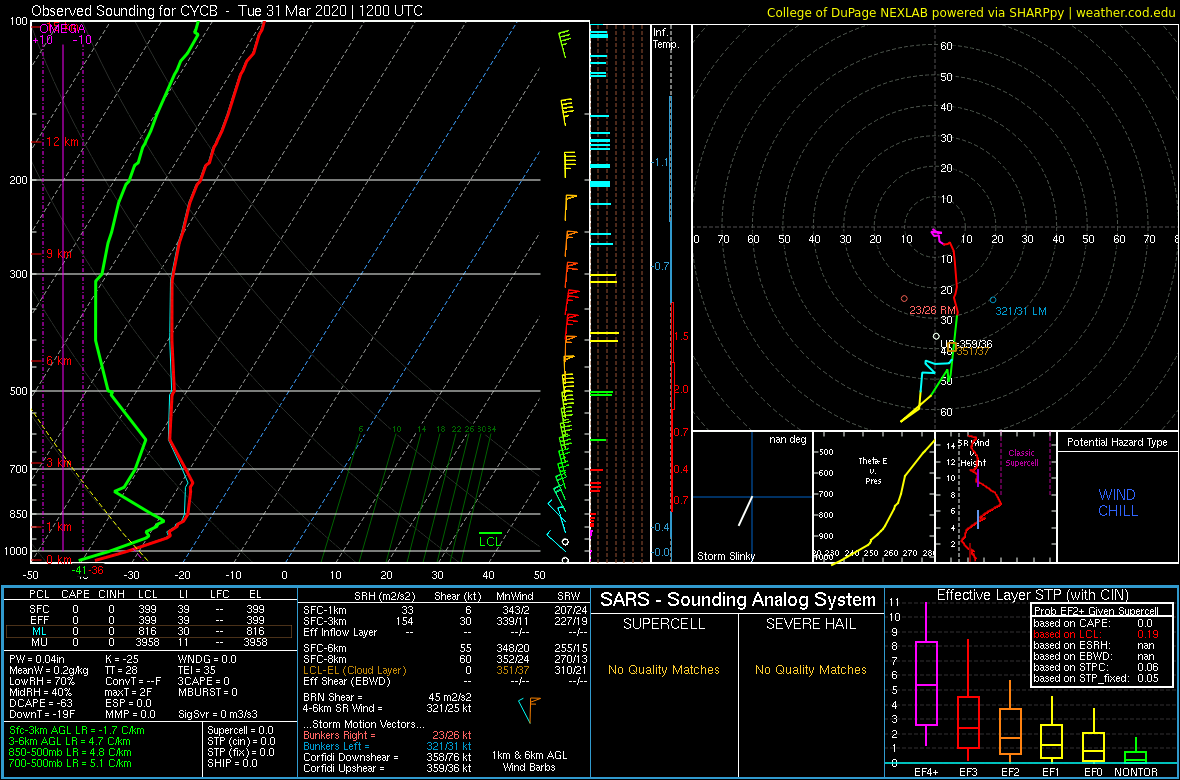The width and height of the screenshot is (1180, 780).
Task: Click the Corfidi Upshear = 359/36 kt entry
Action: coord(387,767)
